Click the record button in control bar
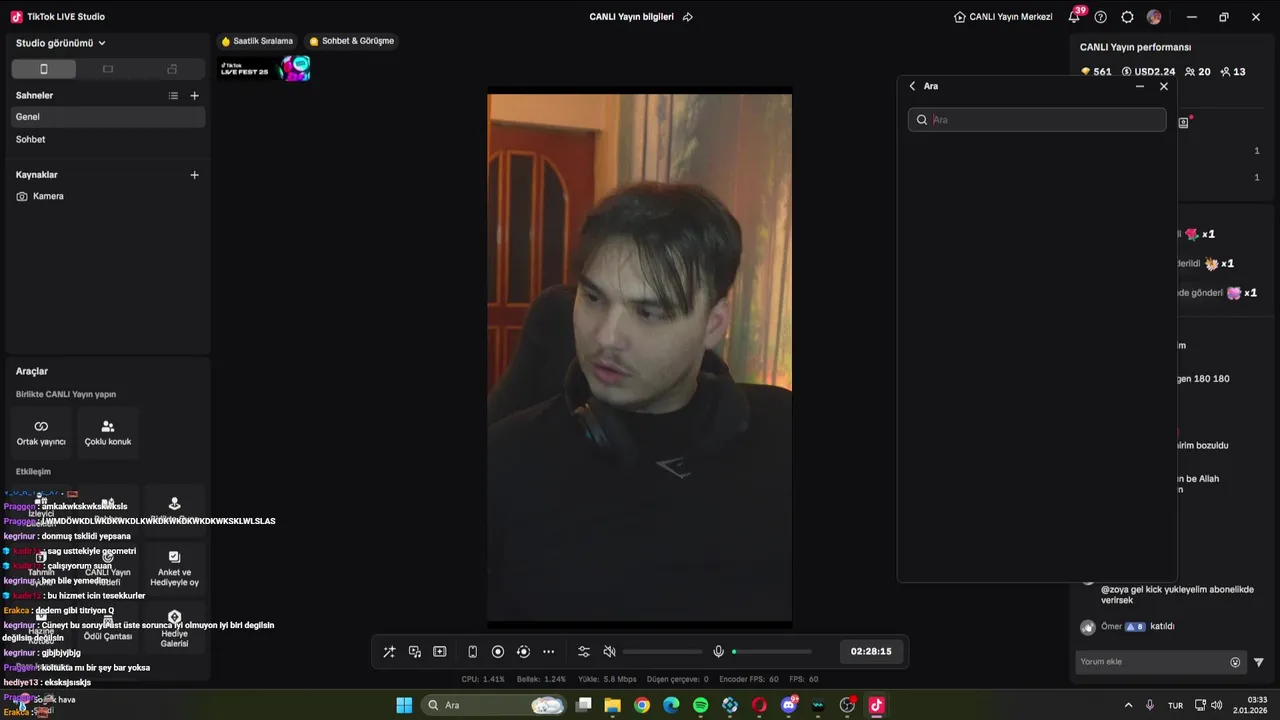This screenshot has height=720, width=1280. point(498,652)
